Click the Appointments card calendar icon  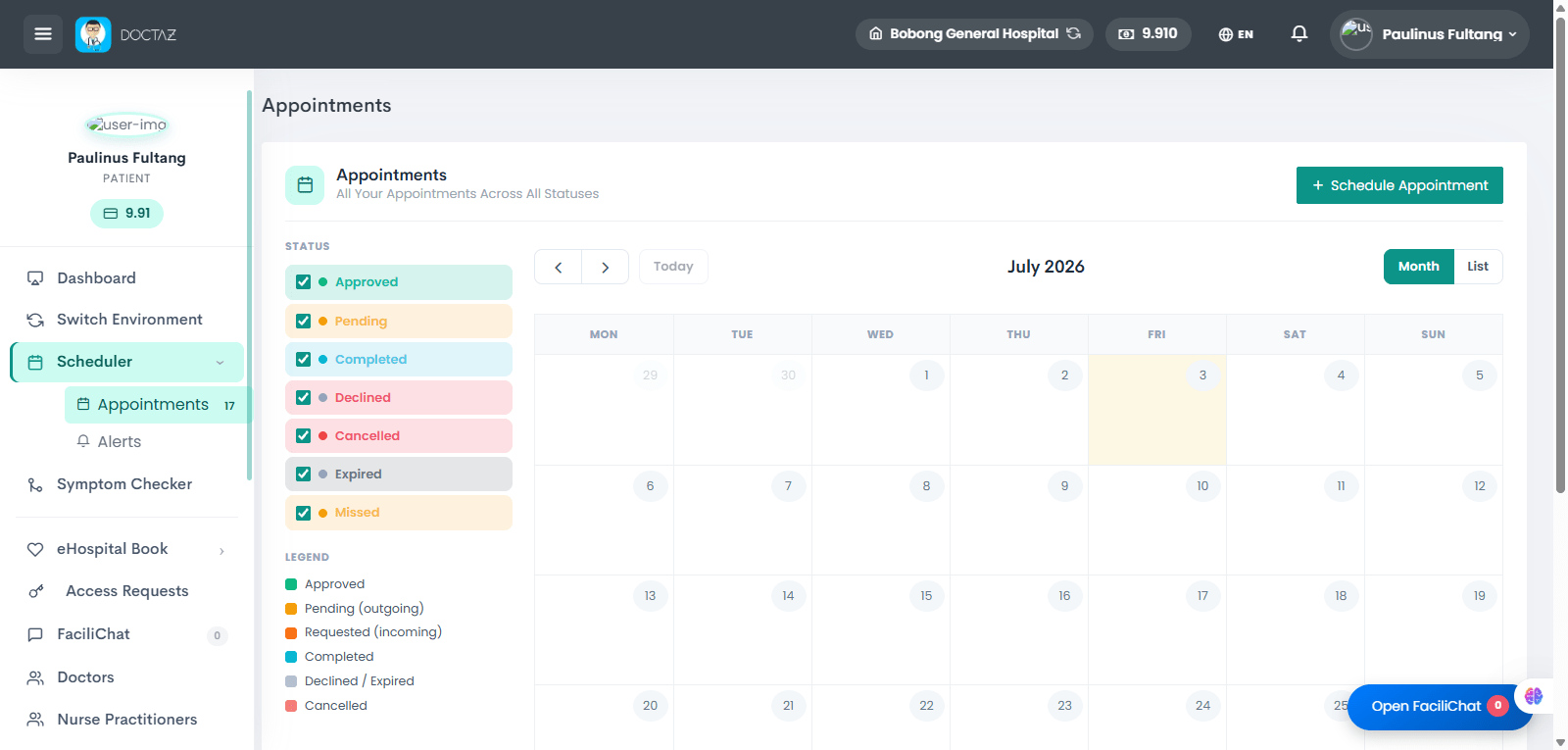click(305, 185)
